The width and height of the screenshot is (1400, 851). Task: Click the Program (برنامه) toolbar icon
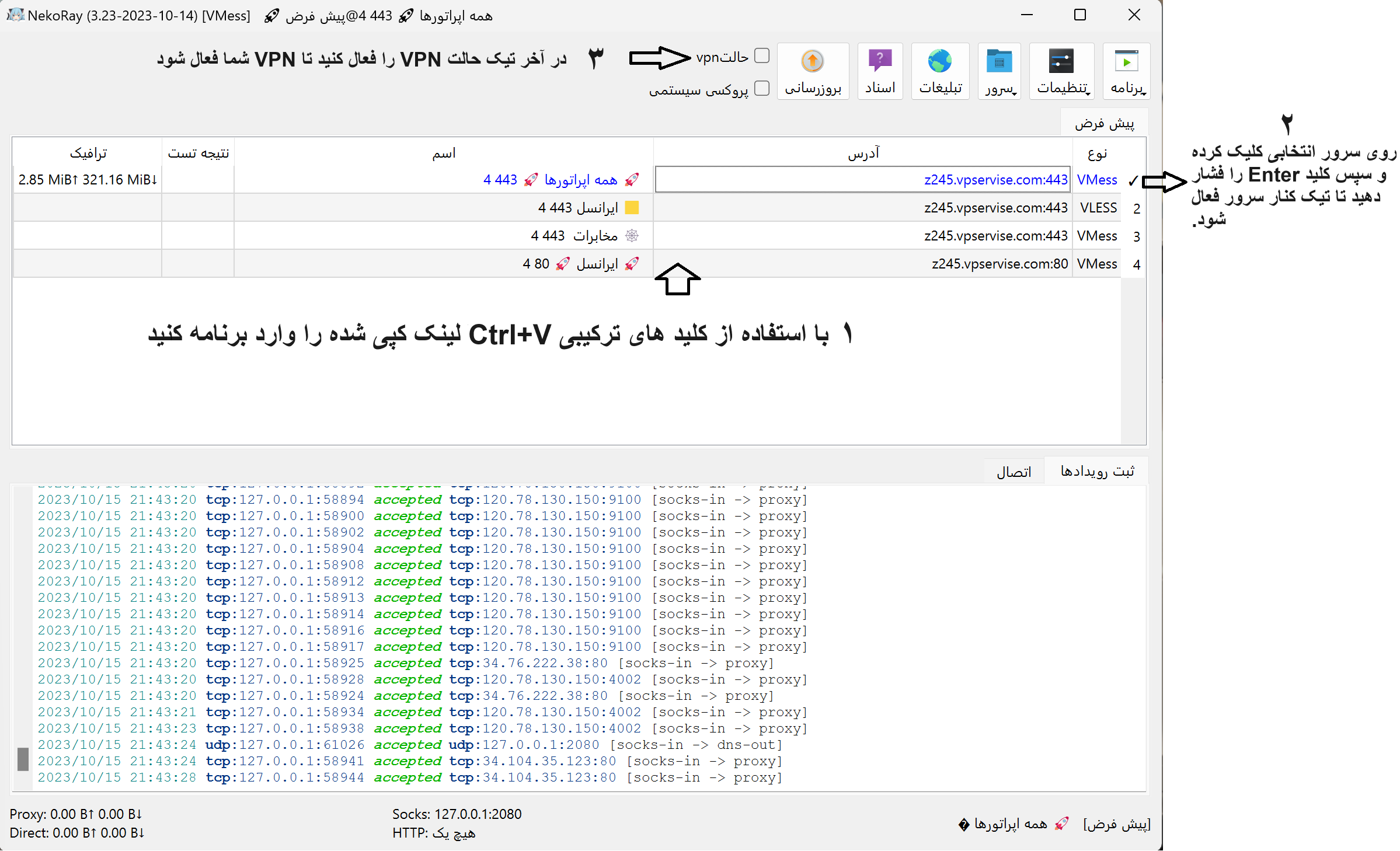(x=1126, y=62)
